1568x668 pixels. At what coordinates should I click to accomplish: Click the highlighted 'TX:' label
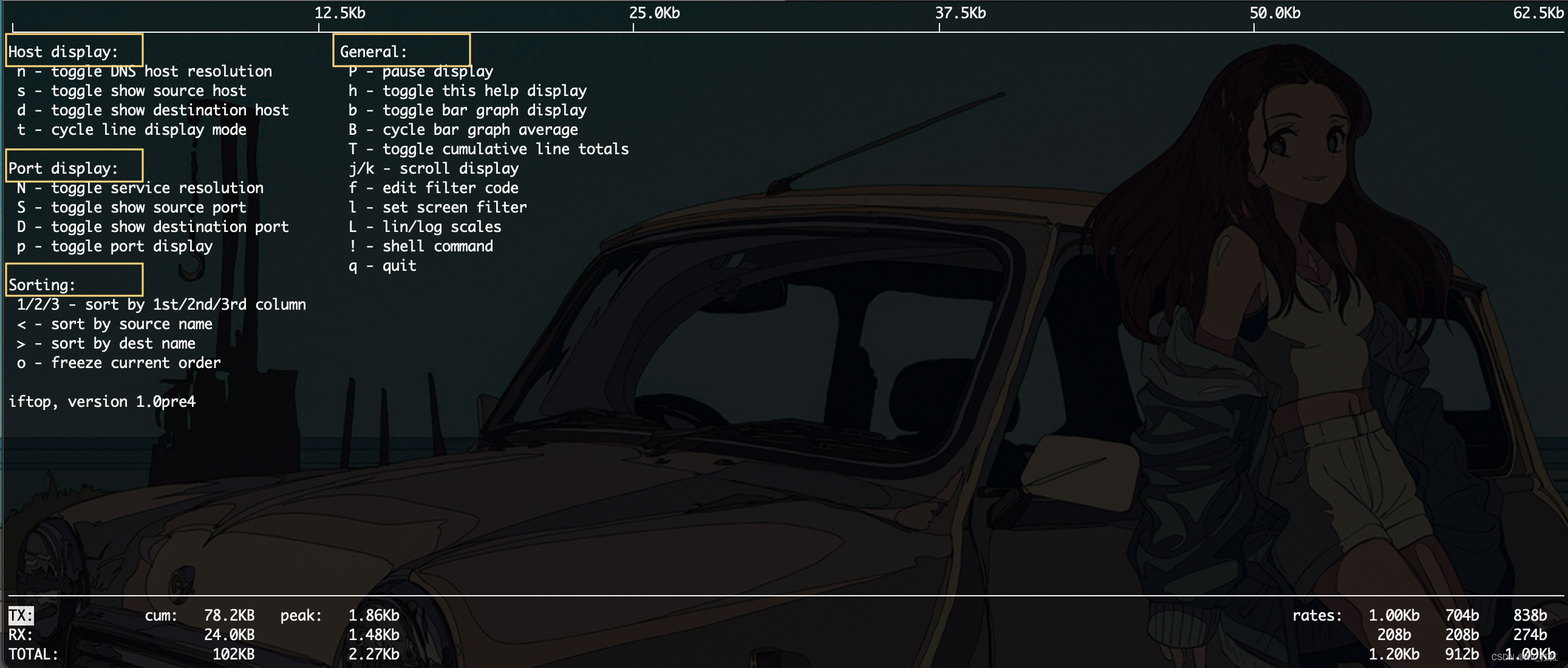21,616
